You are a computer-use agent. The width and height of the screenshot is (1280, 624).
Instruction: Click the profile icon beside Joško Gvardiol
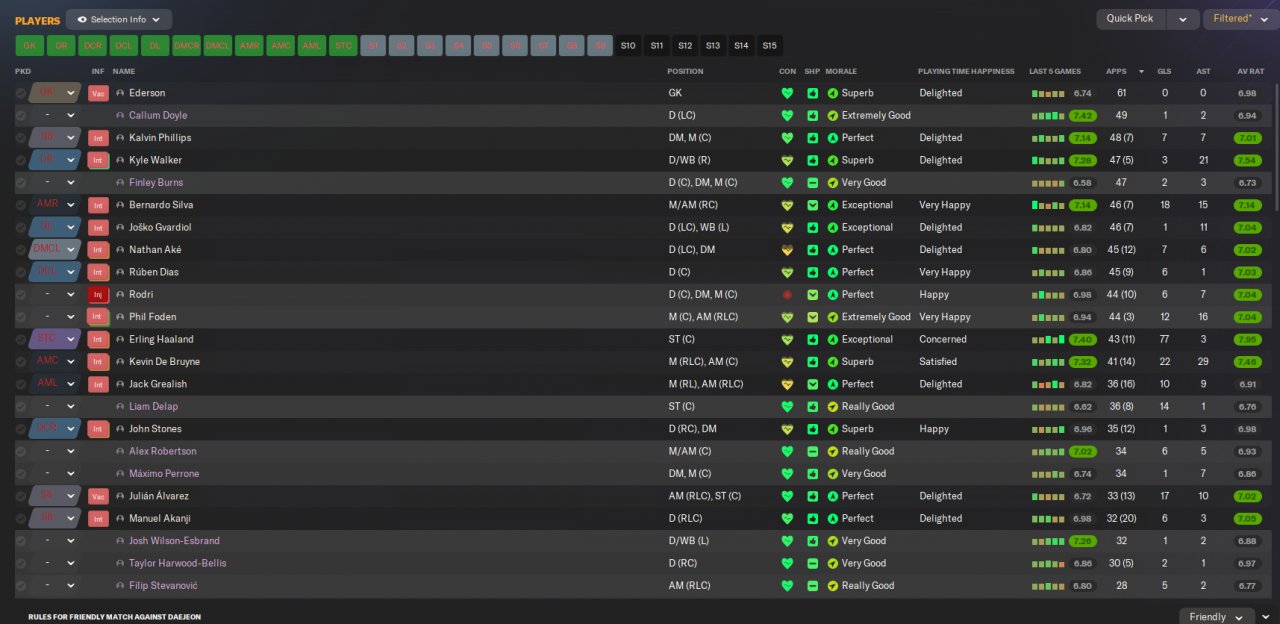click(120, 227)
